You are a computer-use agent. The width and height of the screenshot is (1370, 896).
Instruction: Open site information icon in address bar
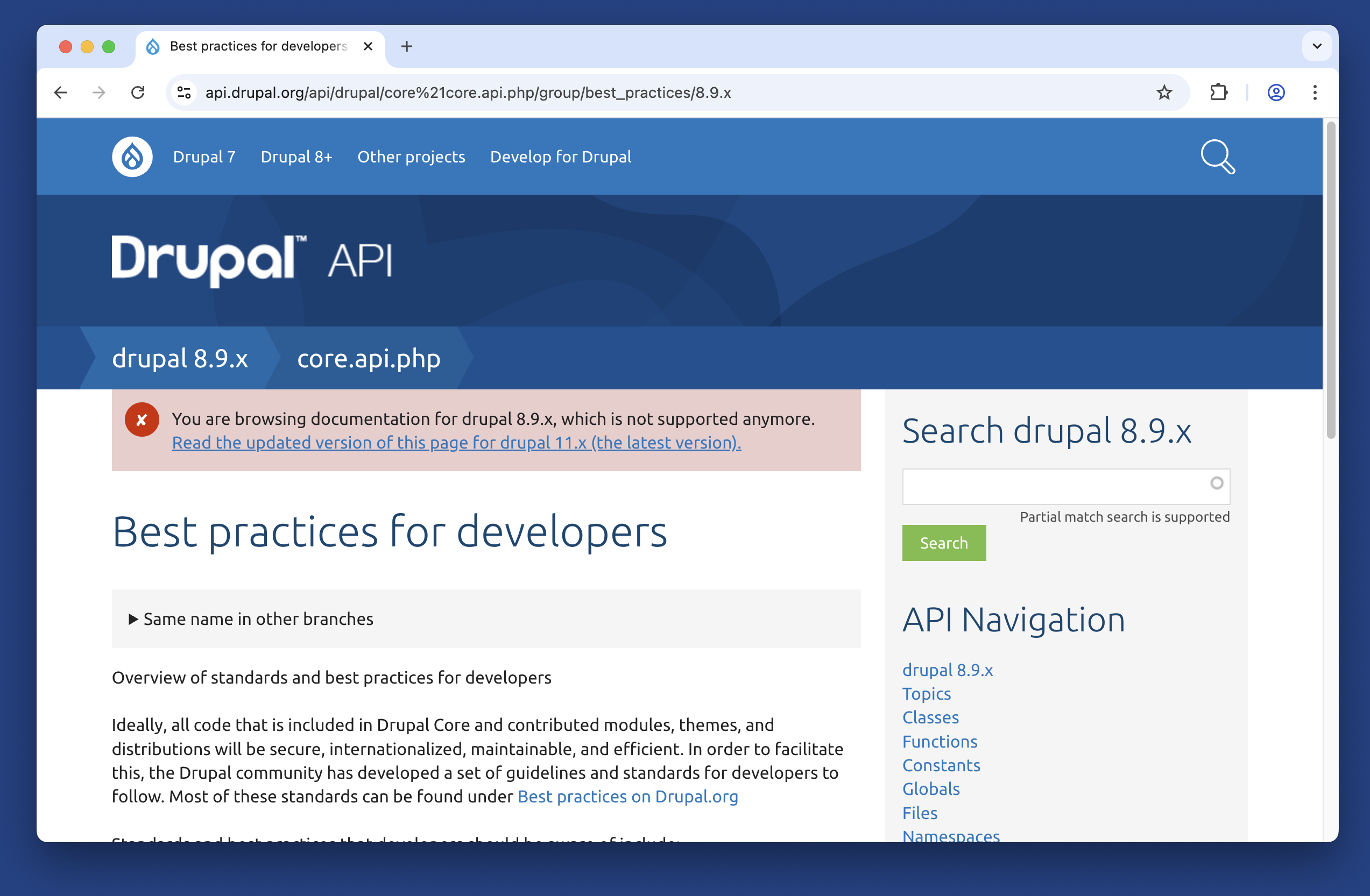coord(184,93)
